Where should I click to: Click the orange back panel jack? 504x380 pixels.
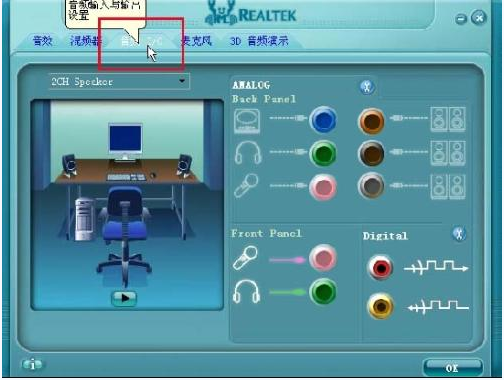tap(371, 121)
